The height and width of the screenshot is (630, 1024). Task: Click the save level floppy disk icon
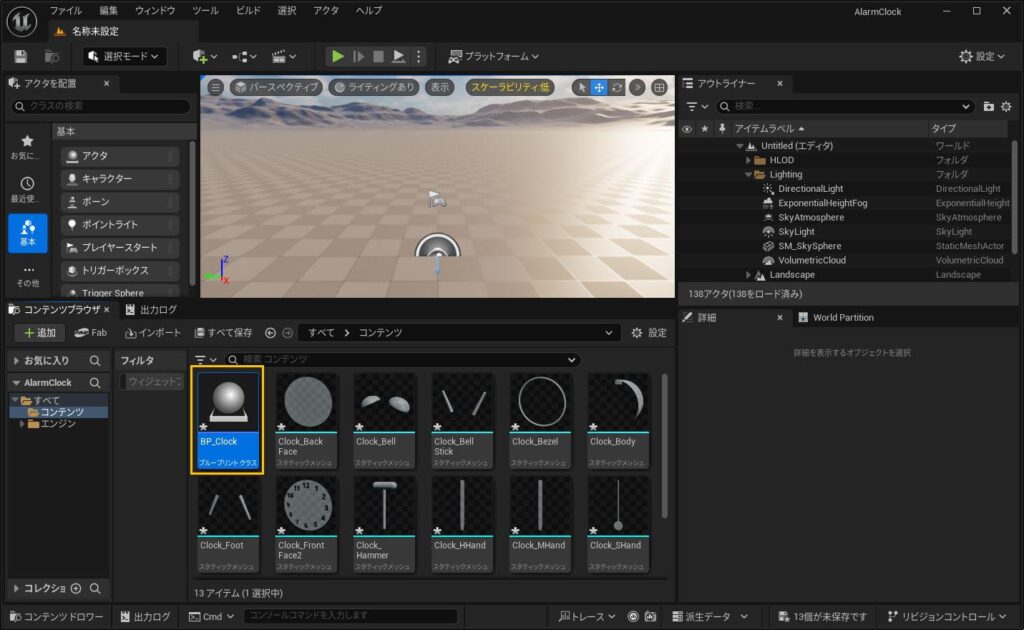point(21,57)
